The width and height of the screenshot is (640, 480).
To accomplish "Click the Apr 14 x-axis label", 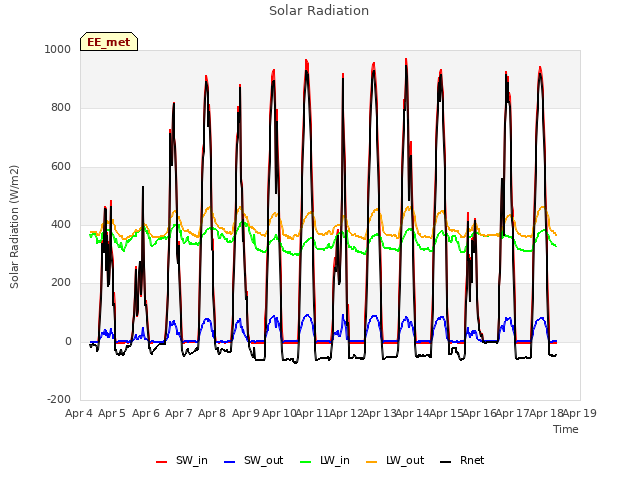I will [413, 413].
